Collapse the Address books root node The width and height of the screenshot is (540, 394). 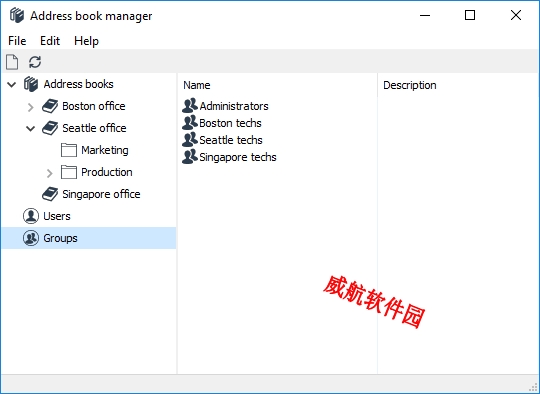(12, 84)
